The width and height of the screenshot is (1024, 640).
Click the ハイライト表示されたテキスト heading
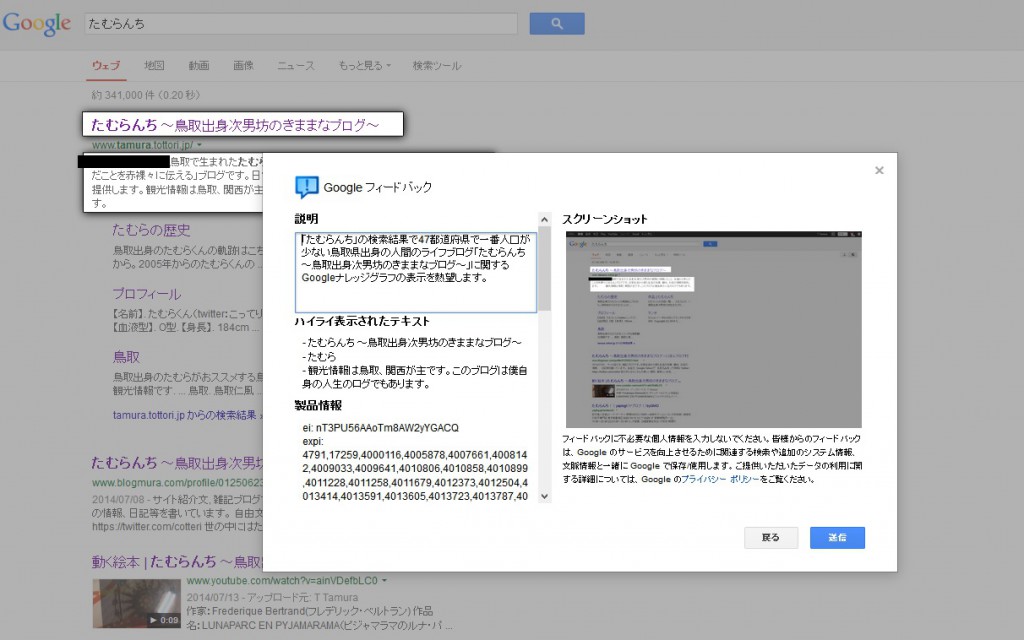362,321
